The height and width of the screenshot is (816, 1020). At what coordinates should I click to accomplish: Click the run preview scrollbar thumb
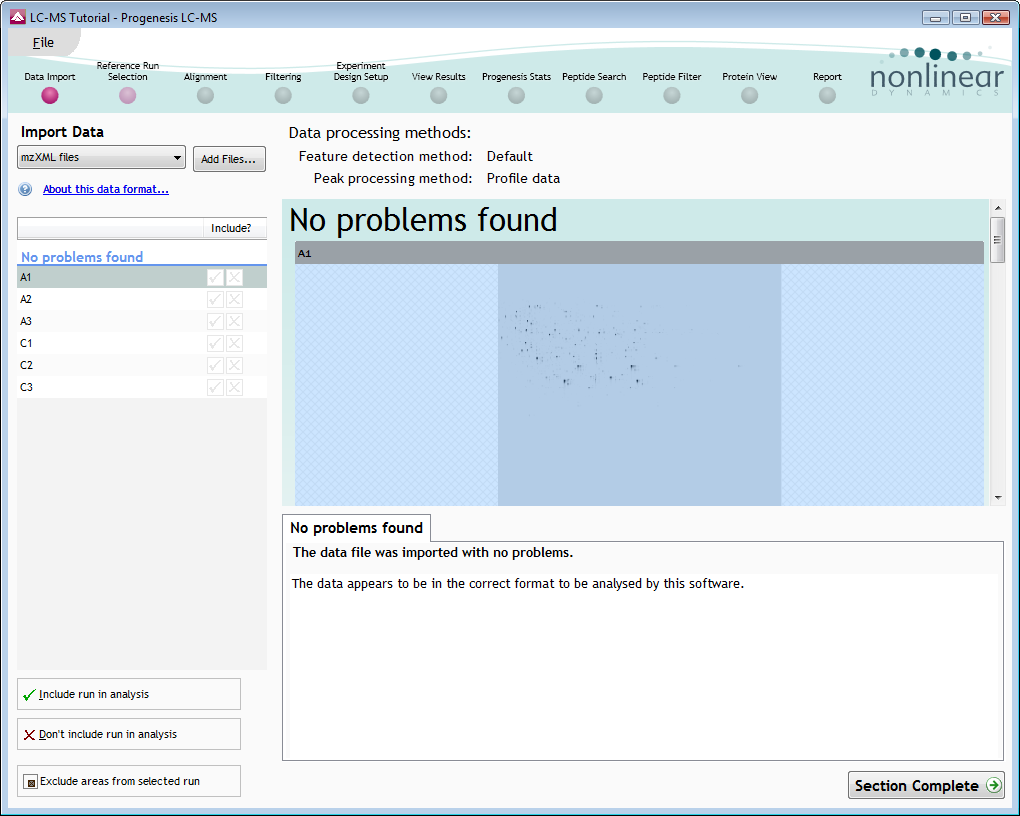[x=997, y=240]
